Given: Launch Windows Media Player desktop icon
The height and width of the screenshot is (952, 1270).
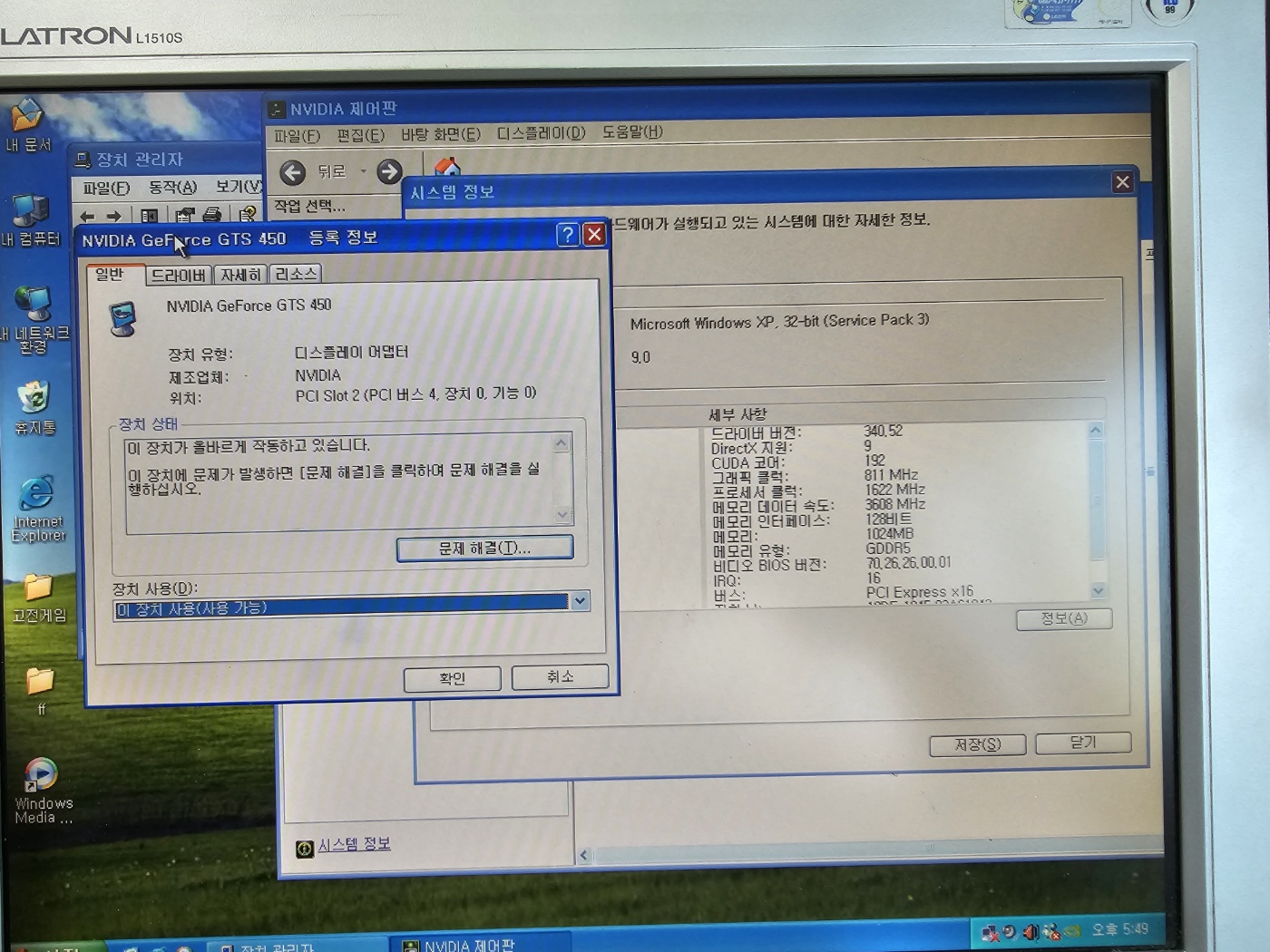Looking at the screenshot, I should tap(42, 791).
